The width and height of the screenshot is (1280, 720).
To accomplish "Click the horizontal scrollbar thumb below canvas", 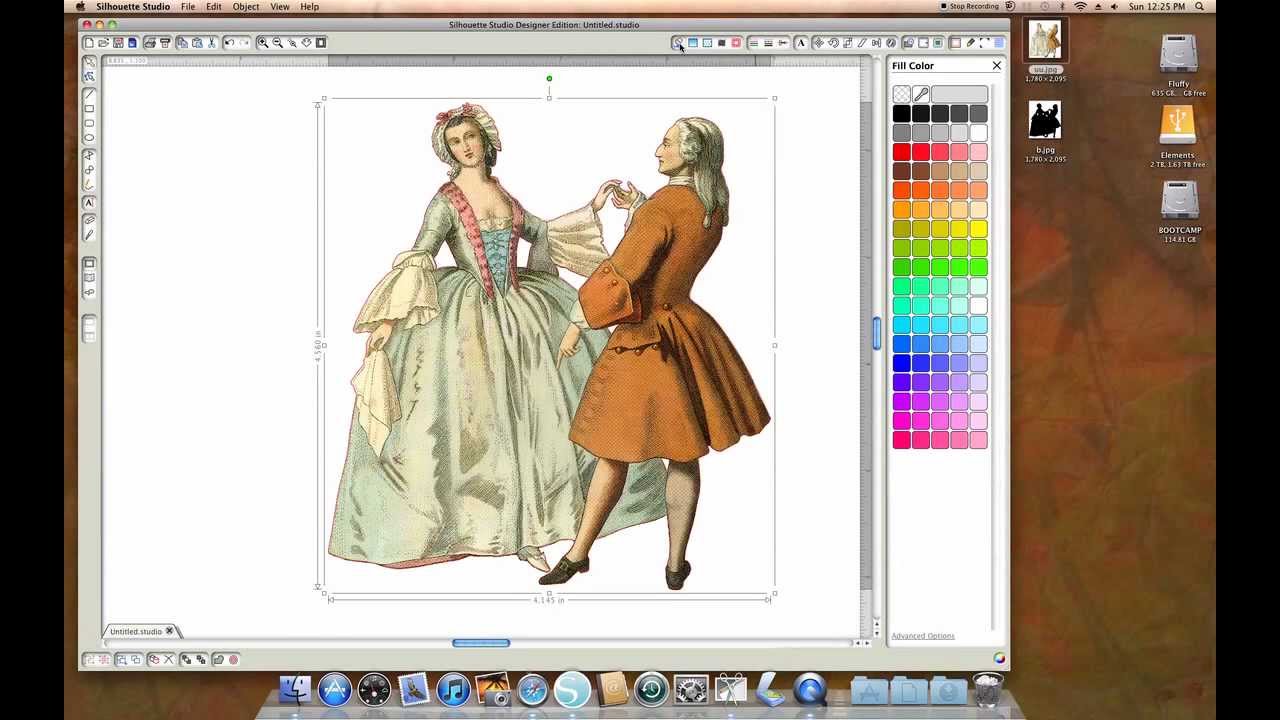I will (x=481, y=643).
